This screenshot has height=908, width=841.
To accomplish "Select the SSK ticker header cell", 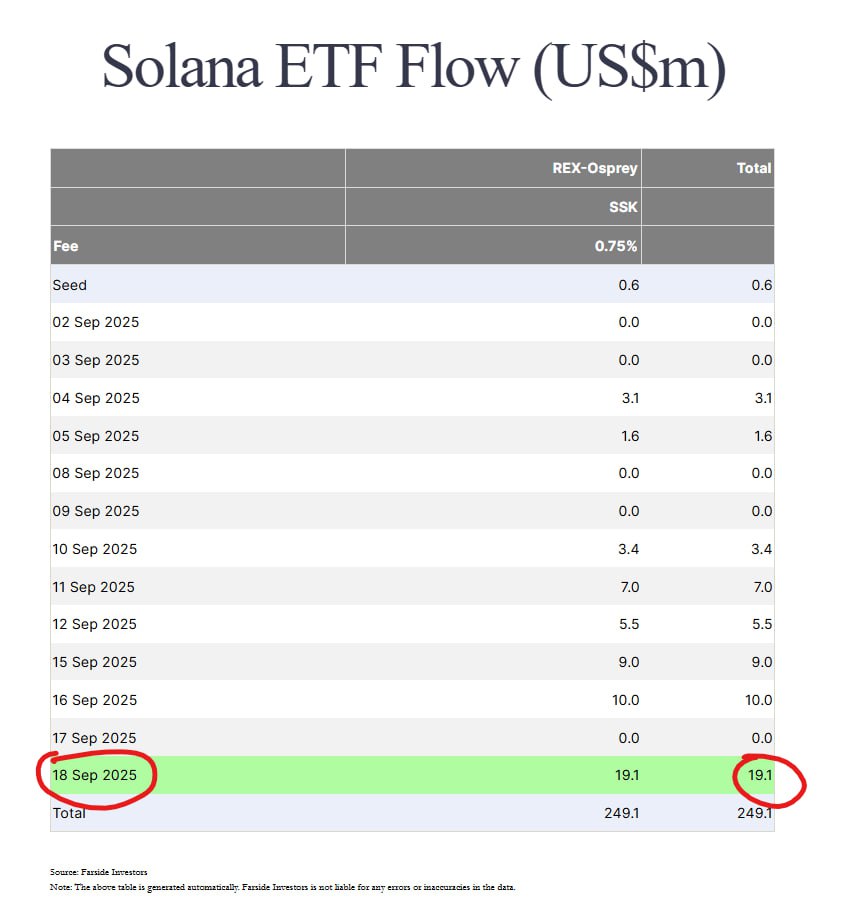I will click(x=625, y=207).
